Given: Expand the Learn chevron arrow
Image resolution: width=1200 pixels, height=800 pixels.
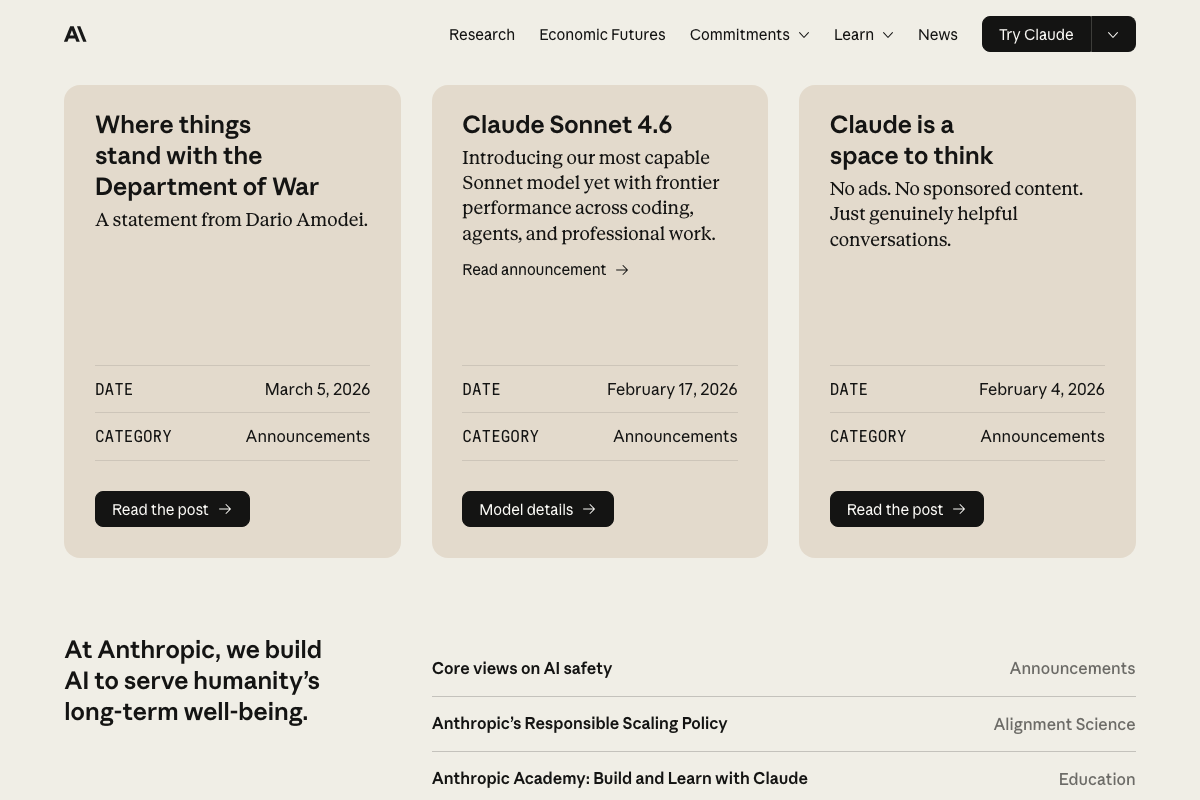Looking at the screenshot, I should pos(887,35).
